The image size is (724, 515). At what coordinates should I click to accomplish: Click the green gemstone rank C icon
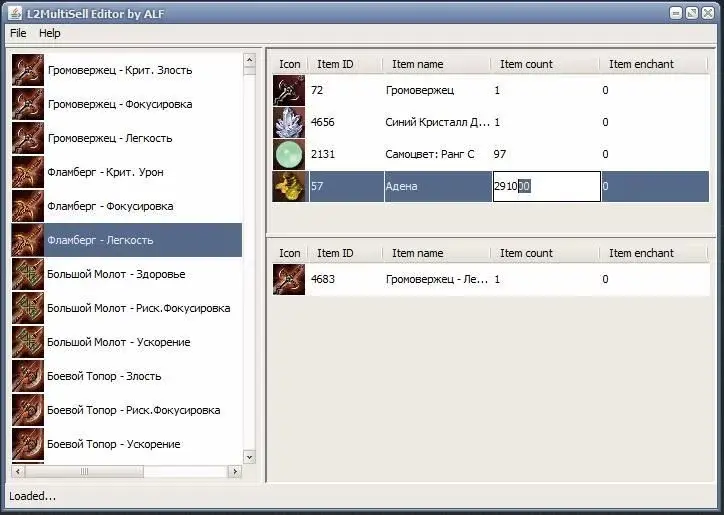(x=289, y=155)
